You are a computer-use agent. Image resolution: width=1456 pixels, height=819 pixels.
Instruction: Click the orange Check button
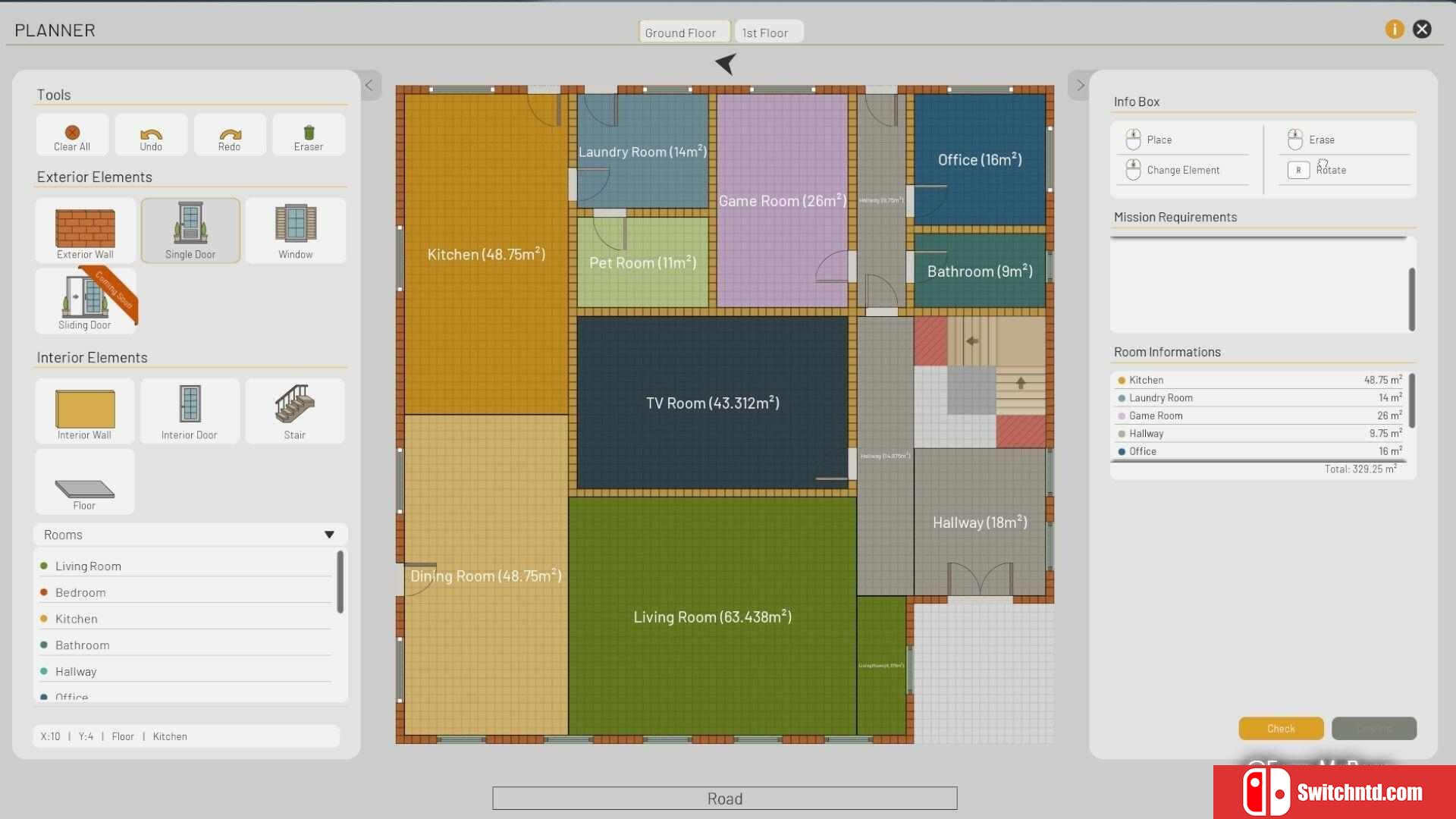(1281, 728)
